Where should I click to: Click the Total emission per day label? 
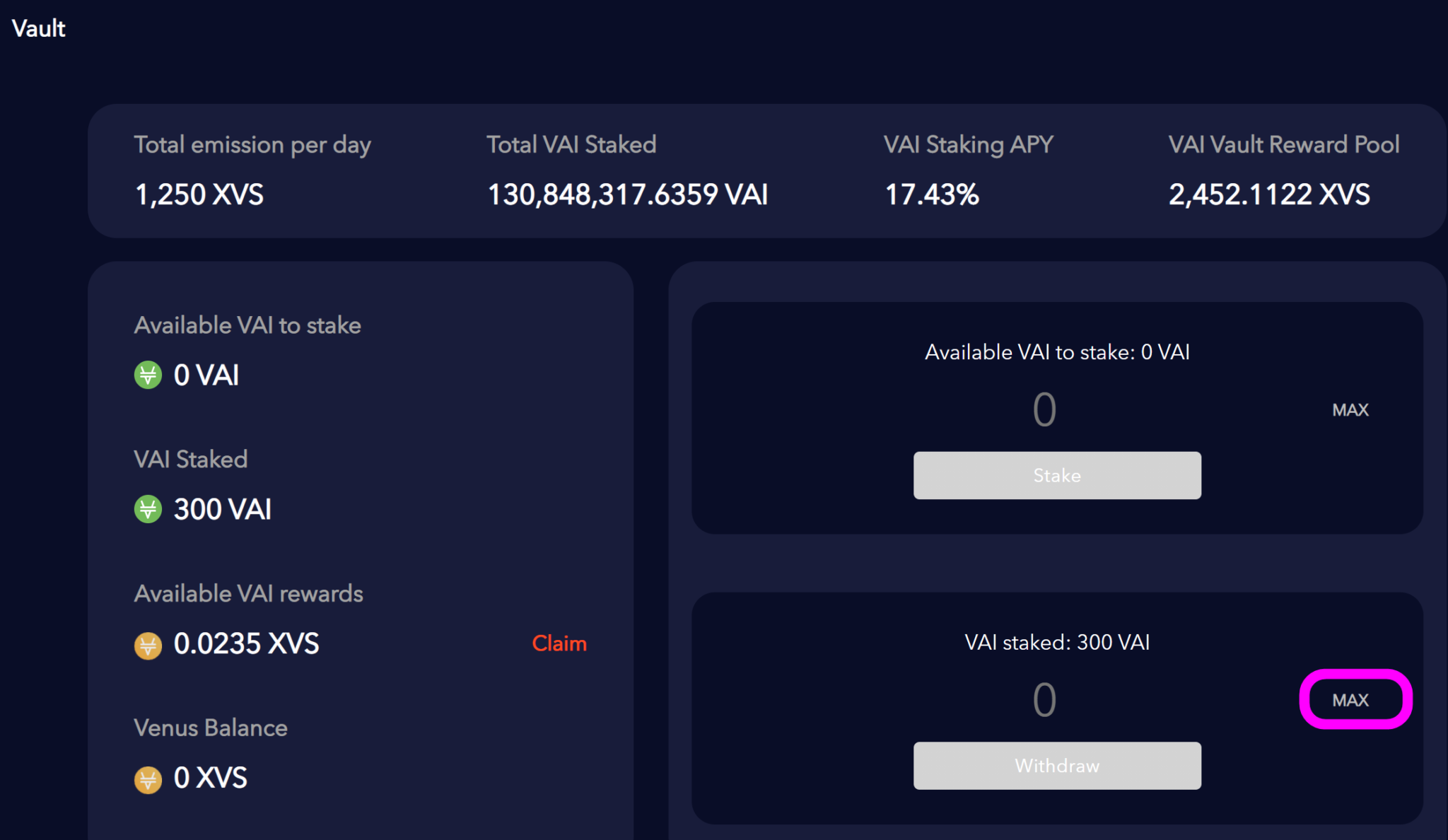pos(252,145)
